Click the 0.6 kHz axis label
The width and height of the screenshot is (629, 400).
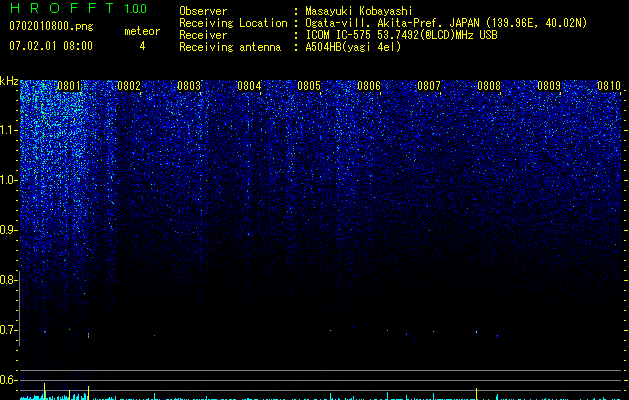[x=8, y=380]
